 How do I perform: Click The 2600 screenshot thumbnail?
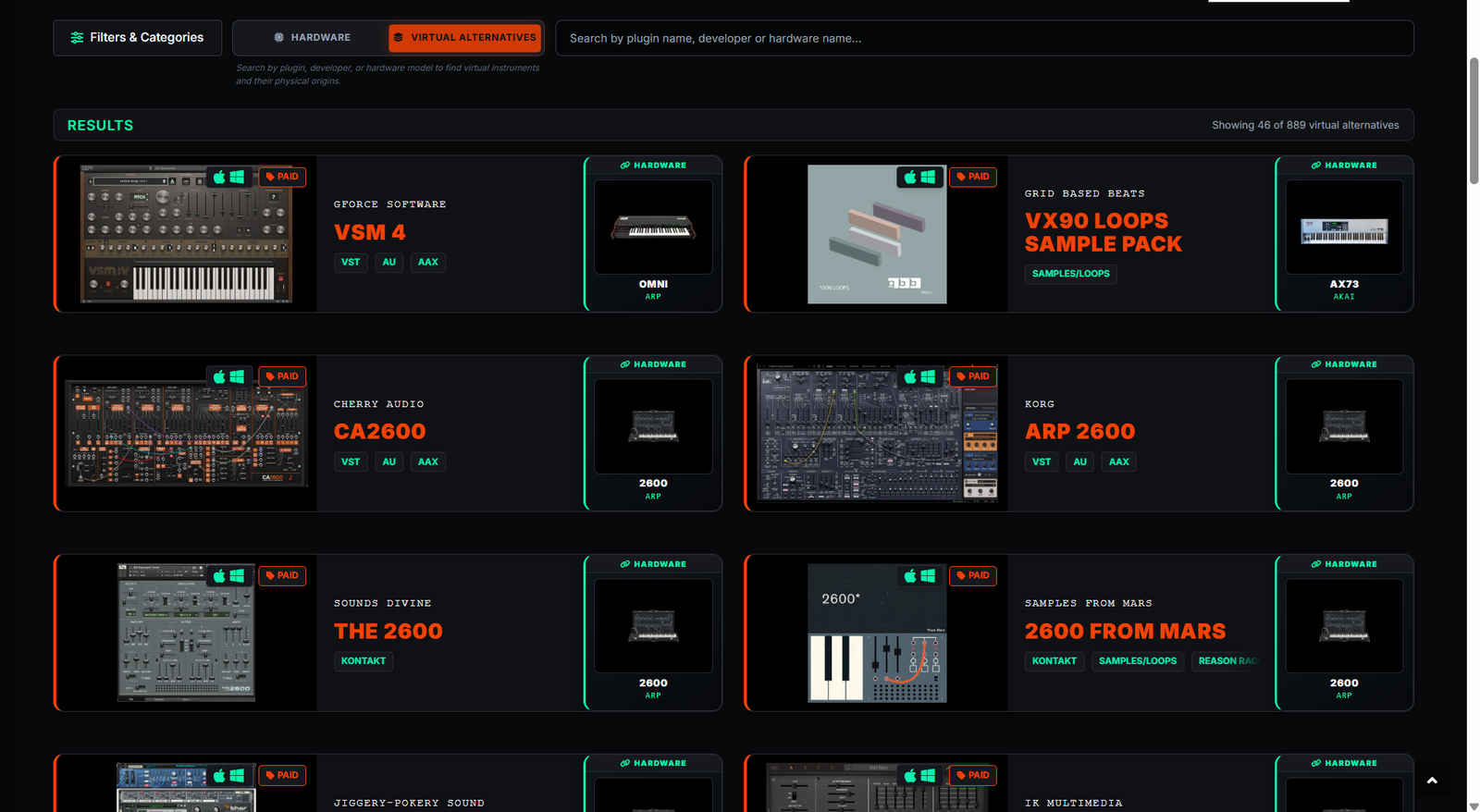point(186,633)
